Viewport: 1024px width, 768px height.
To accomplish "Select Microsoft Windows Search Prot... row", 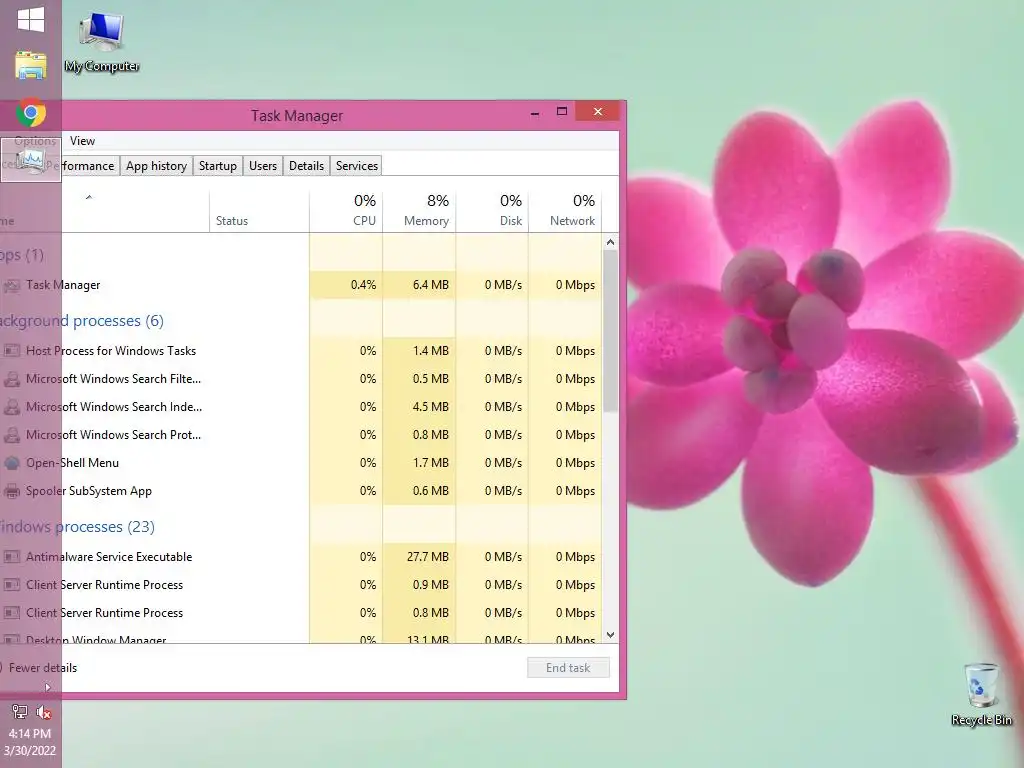I will click(300, 435).
